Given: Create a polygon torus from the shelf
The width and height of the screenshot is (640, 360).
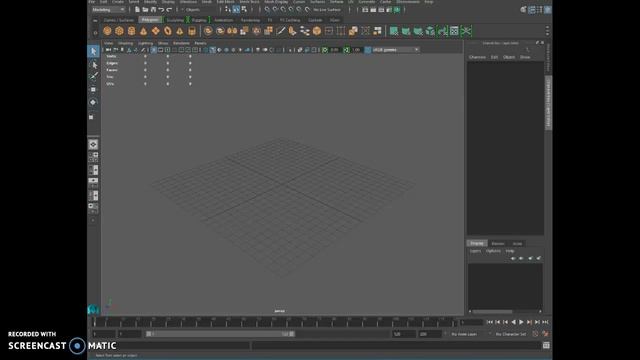Looking at the screenshot, I should coord(168,31).
